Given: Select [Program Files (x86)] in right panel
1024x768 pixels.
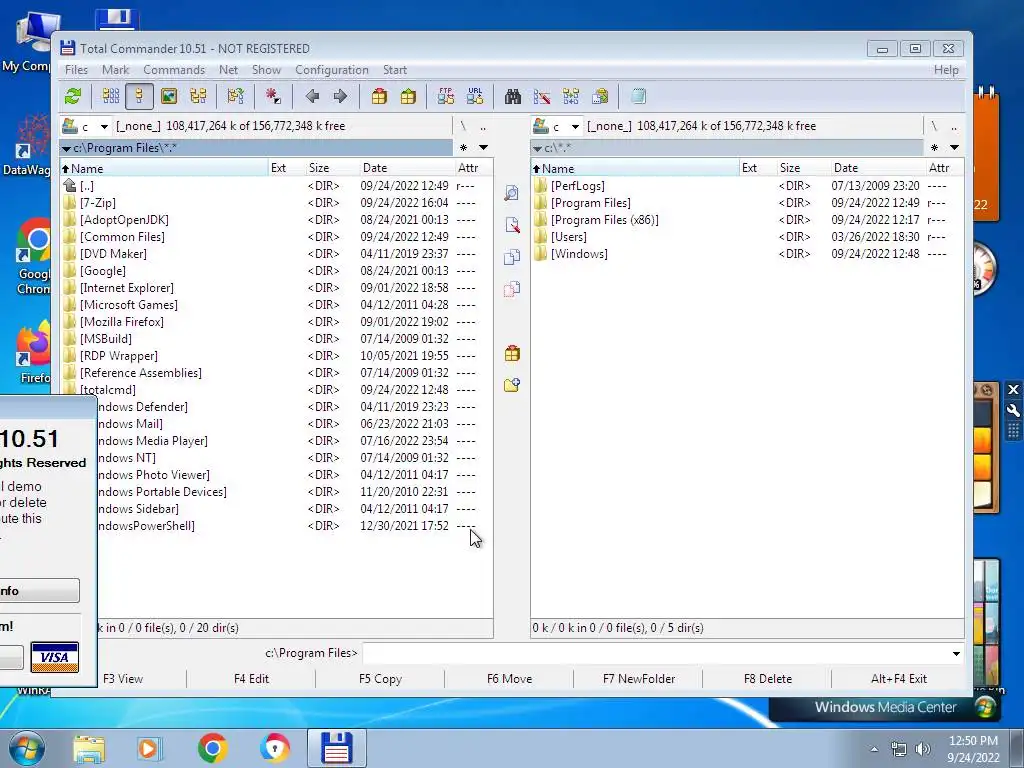Looking at the screenshot, I should 747,220.
